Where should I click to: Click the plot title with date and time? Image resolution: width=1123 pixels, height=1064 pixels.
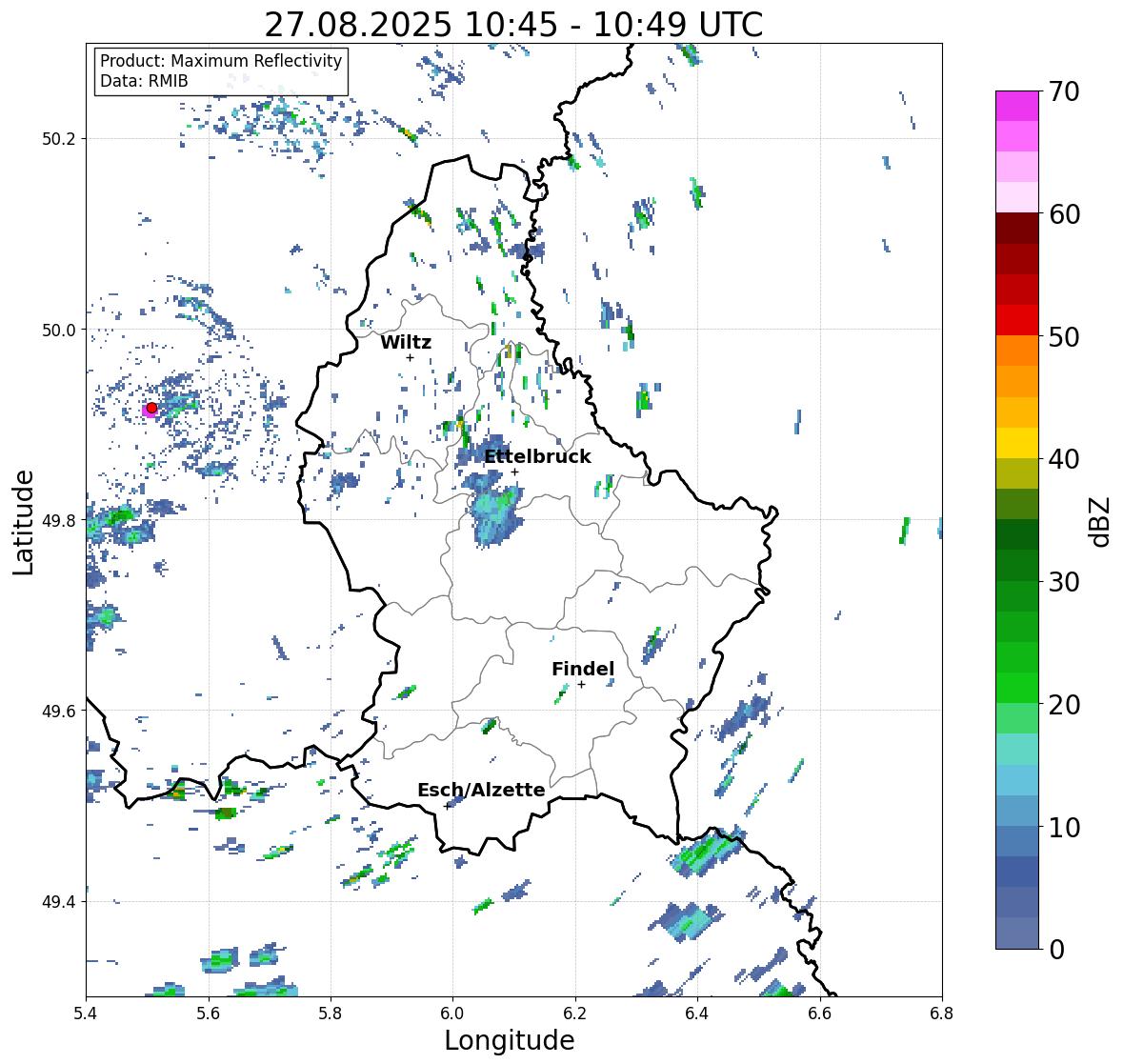(513, 25)
